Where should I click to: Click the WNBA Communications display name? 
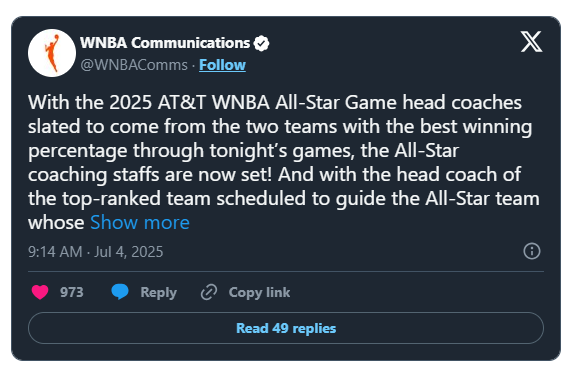[165, 43]
